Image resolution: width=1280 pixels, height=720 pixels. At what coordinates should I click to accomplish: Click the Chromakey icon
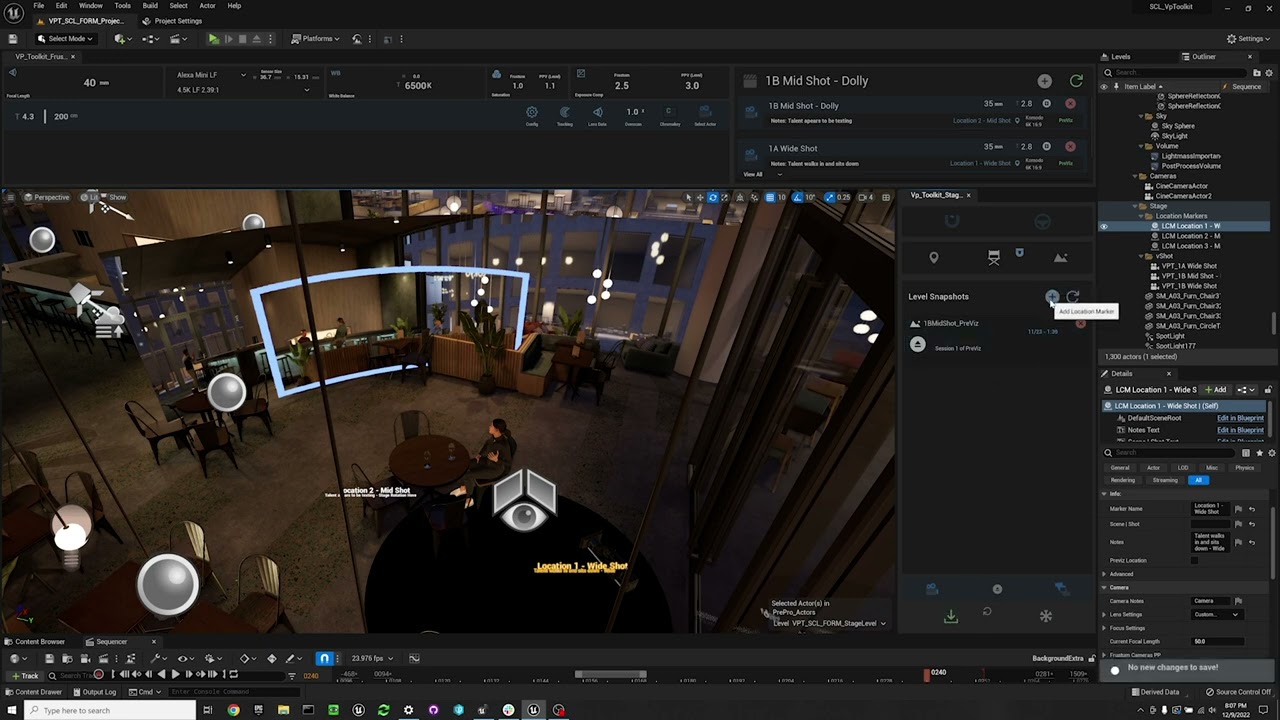coord(669,113)
